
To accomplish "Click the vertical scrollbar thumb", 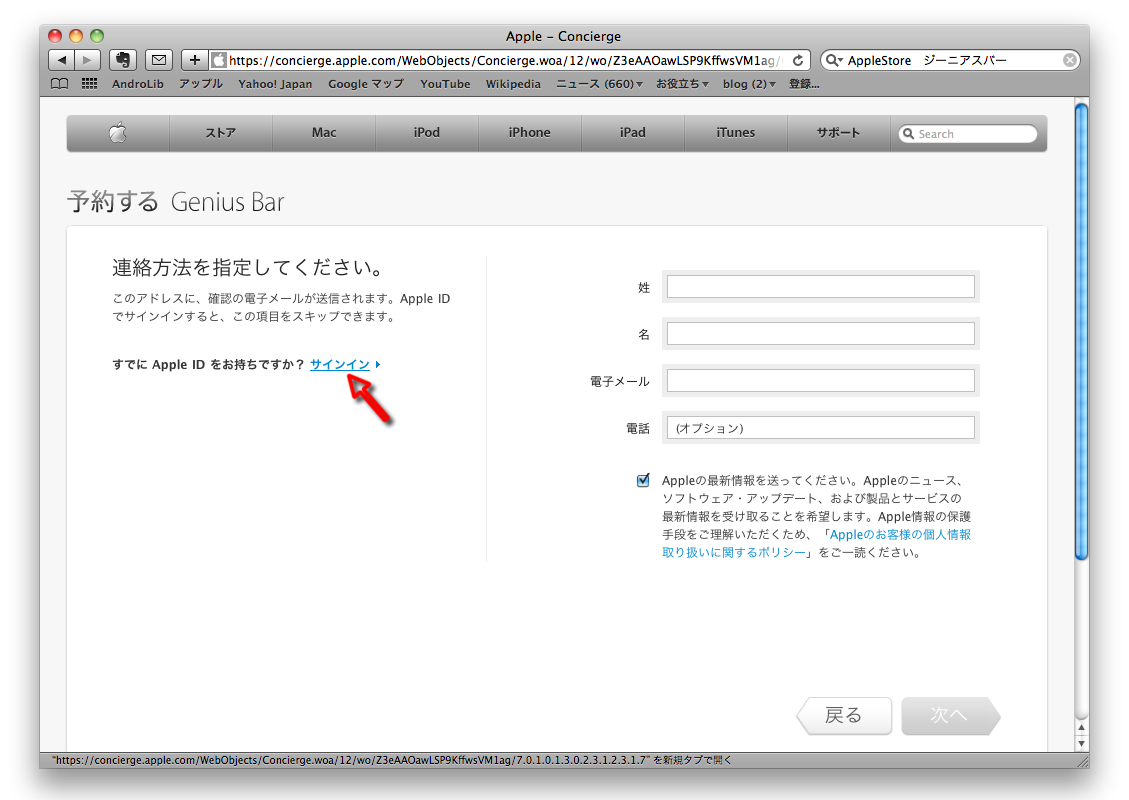I will coord(1081,331).
